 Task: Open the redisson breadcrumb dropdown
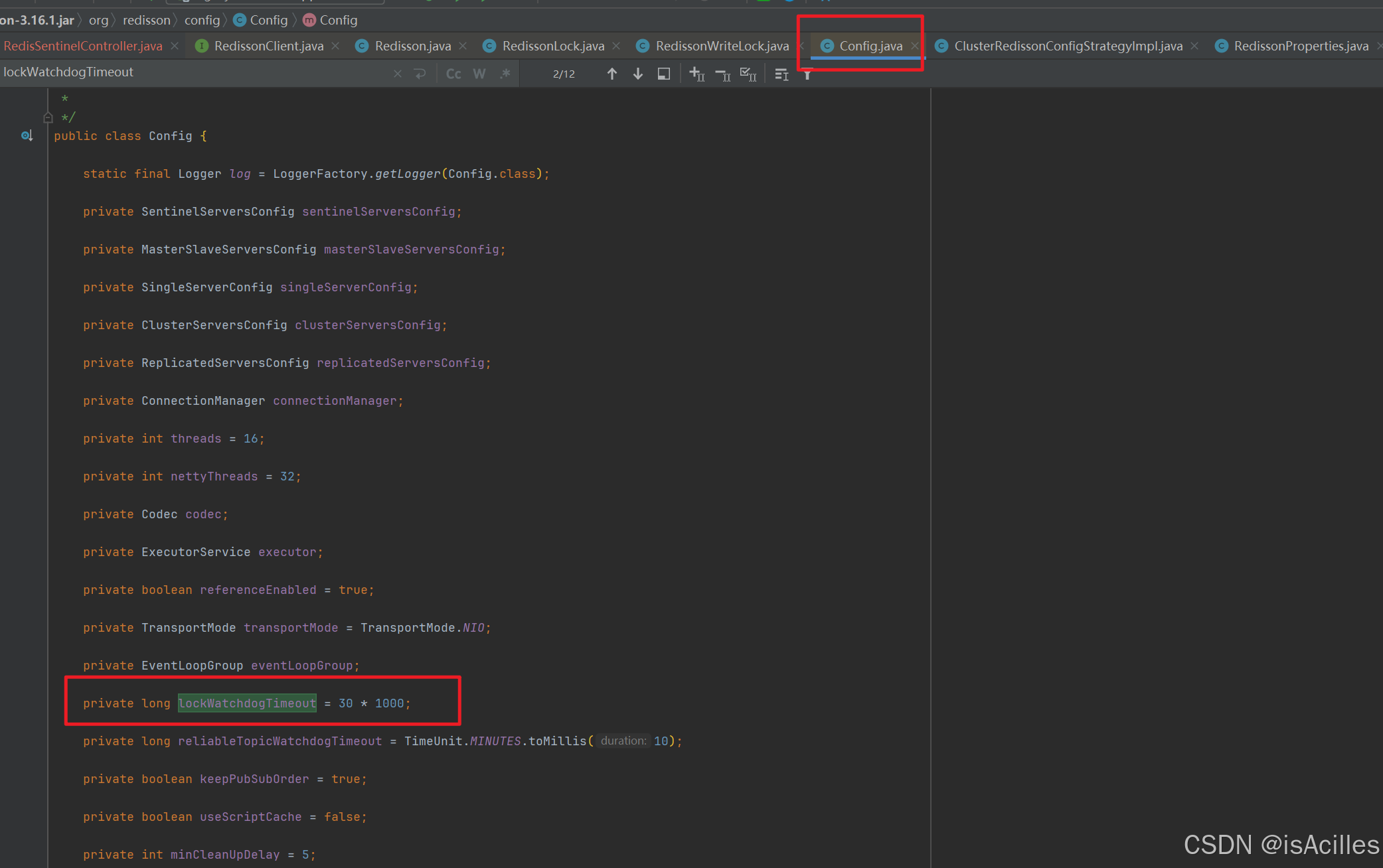147,20
